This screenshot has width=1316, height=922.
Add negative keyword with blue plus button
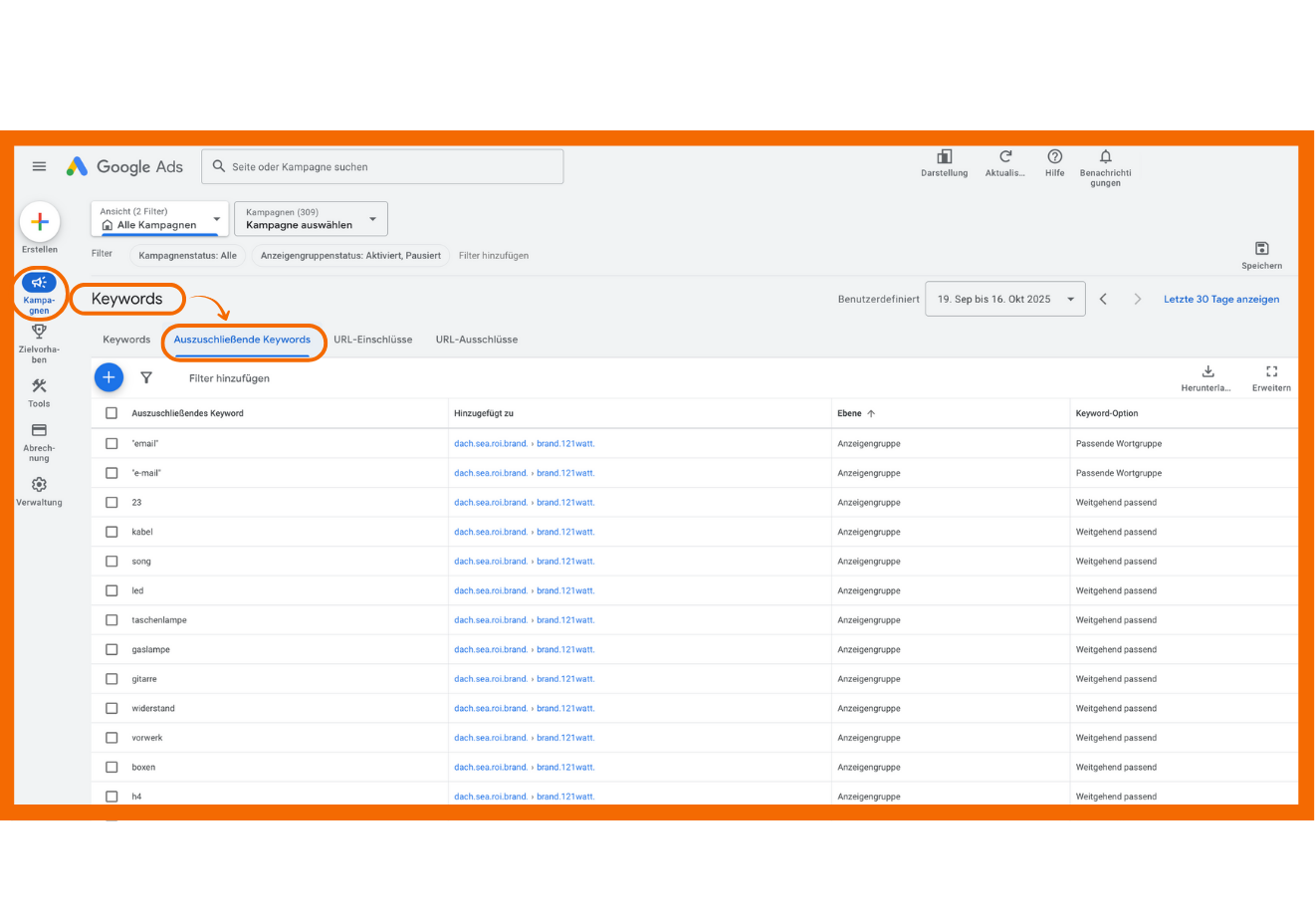point(109,377)
